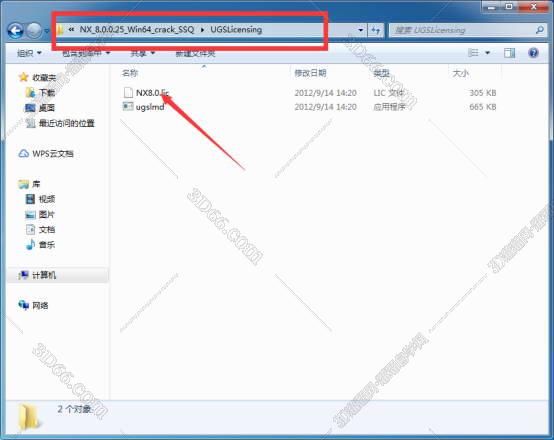This screenshot has height=440, width=554.
Task: Click the magnifier search icon
Action: coord(540,30)
